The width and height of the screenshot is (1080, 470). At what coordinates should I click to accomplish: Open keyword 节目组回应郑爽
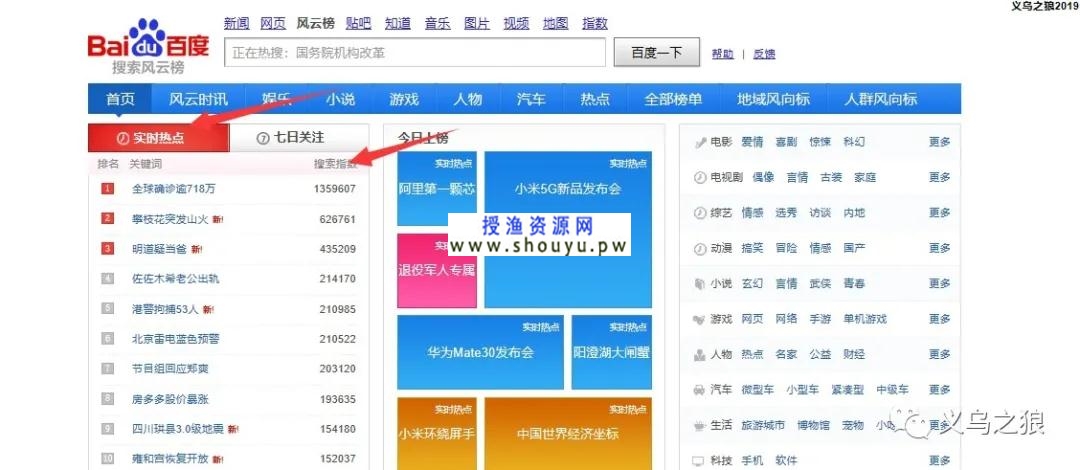[169, 369]
